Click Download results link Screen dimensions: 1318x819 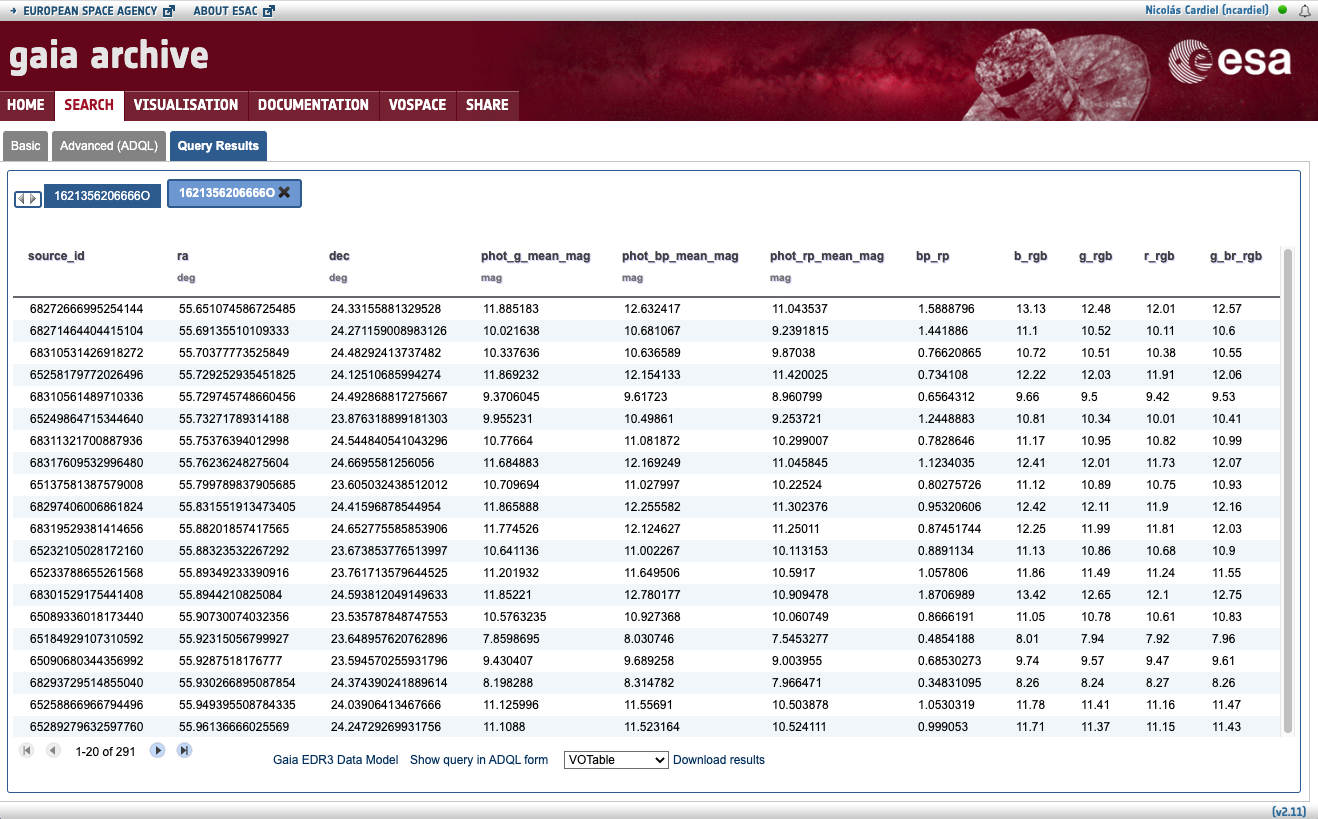tap(719, 760)
